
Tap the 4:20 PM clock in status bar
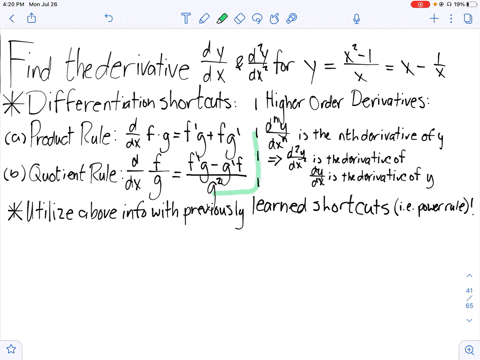pos(13,4)
